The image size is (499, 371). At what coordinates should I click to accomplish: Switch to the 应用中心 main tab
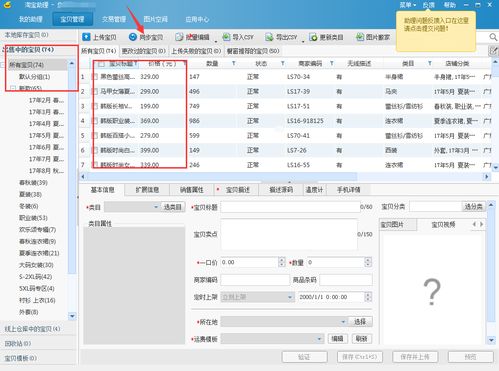pos(197,19)
